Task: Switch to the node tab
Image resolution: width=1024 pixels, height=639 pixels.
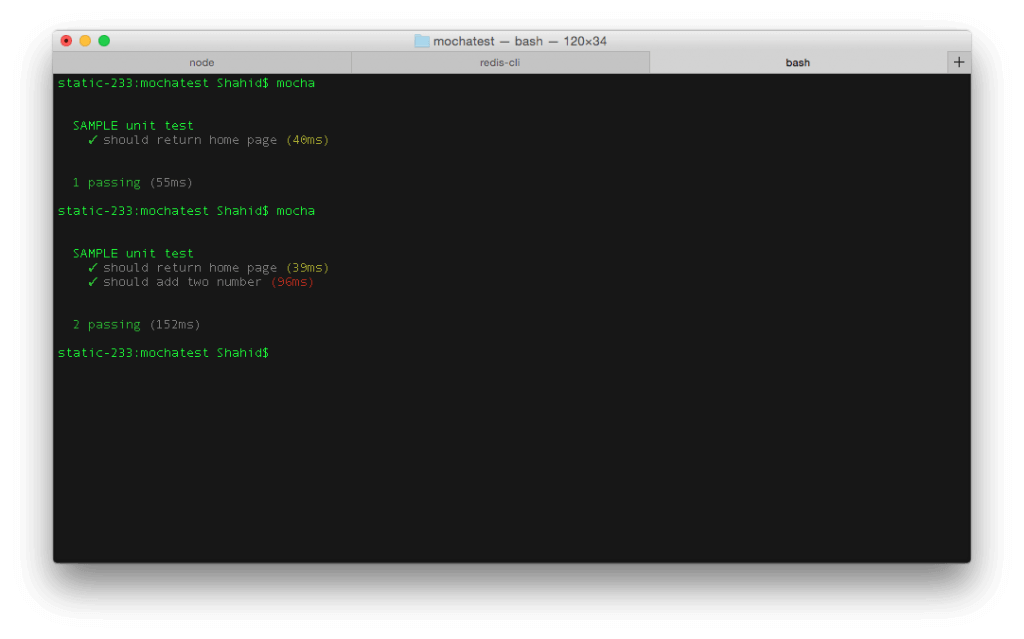Action: 202,61
